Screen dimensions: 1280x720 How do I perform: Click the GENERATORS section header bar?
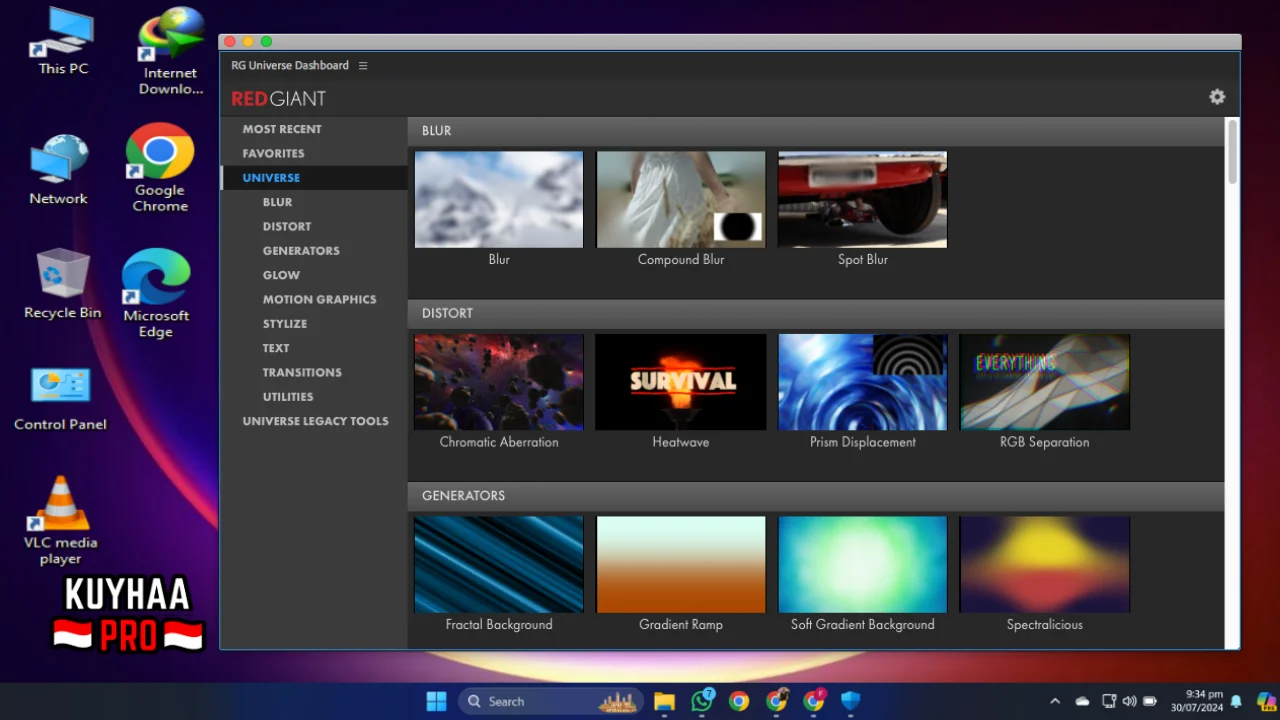[x=816, y=496]
